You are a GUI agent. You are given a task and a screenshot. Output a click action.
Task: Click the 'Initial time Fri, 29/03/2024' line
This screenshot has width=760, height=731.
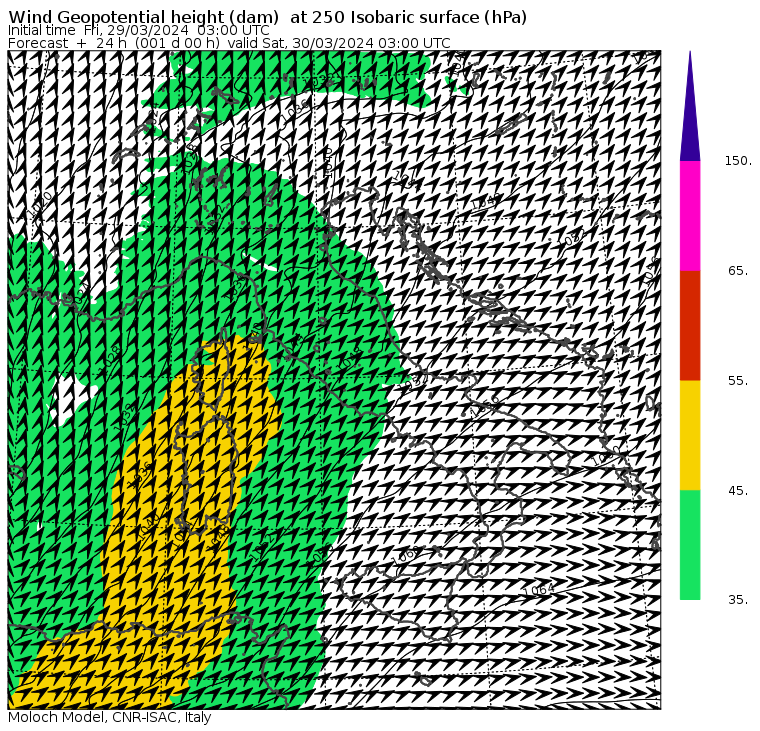(x=139, y=30)
